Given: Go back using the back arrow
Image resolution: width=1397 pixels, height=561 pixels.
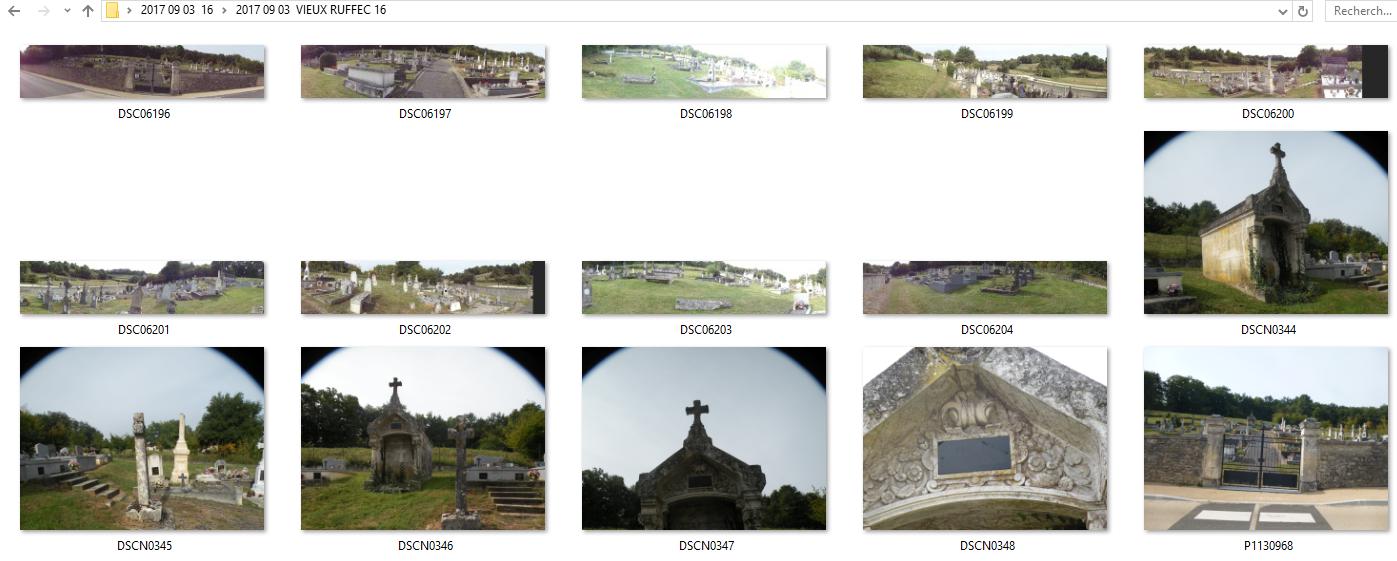Looking at the screenshot, I should pyautogui.click(x=14, y=11).
